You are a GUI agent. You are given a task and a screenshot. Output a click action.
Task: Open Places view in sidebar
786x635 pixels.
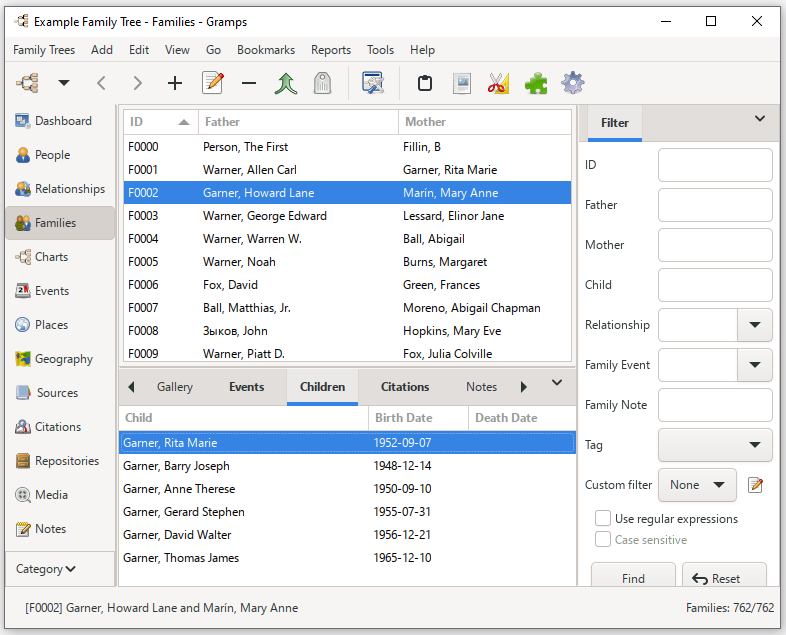click(x=60, y=325)
